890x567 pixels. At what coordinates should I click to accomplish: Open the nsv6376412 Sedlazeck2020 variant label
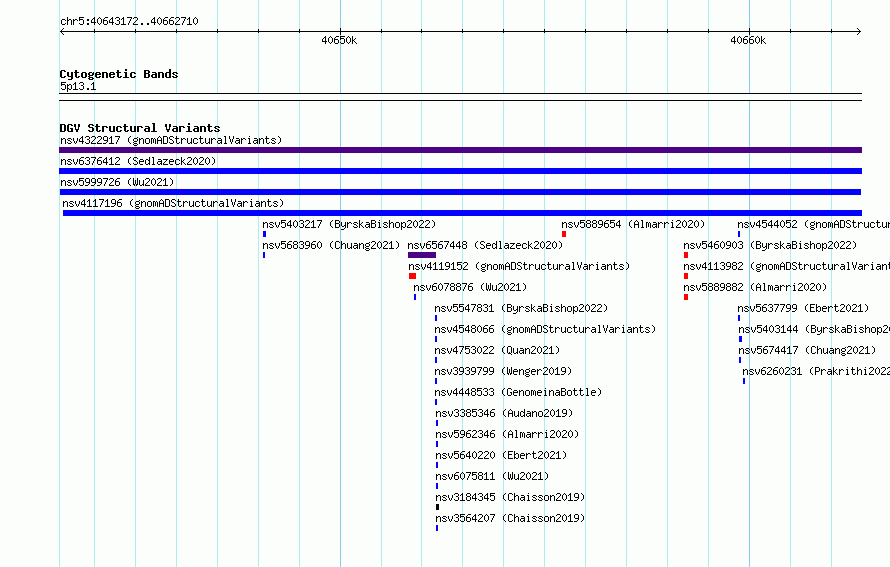point(138,161)
